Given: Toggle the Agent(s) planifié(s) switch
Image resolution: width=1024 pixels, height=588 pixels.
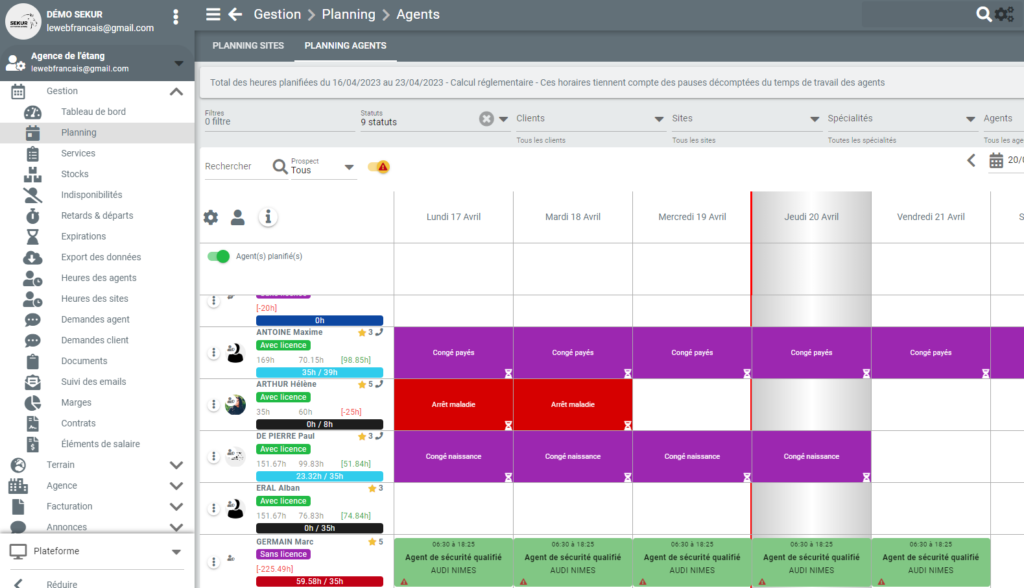Looking at the screenshot, I should coord(218,257).
